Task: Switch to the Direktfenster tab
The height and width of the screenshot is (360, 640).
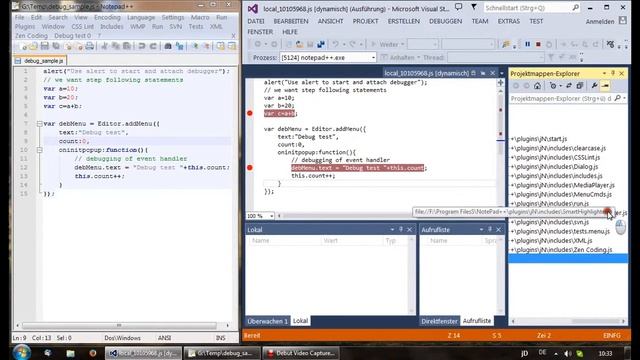Action: point(439,321)
